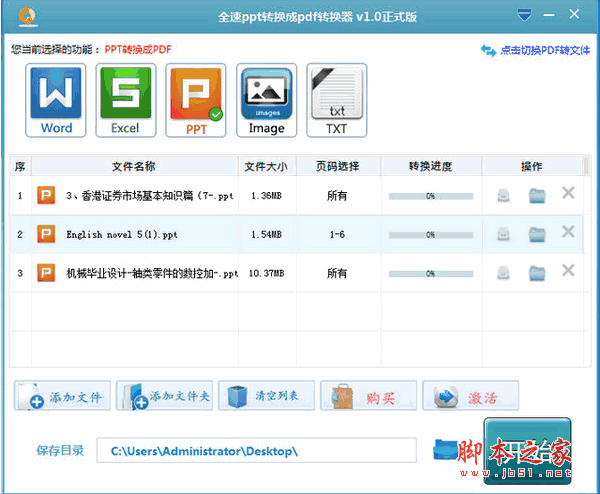Select the PPT conversion icon
This screenshot has height=494, width=600.
[196, 100]
